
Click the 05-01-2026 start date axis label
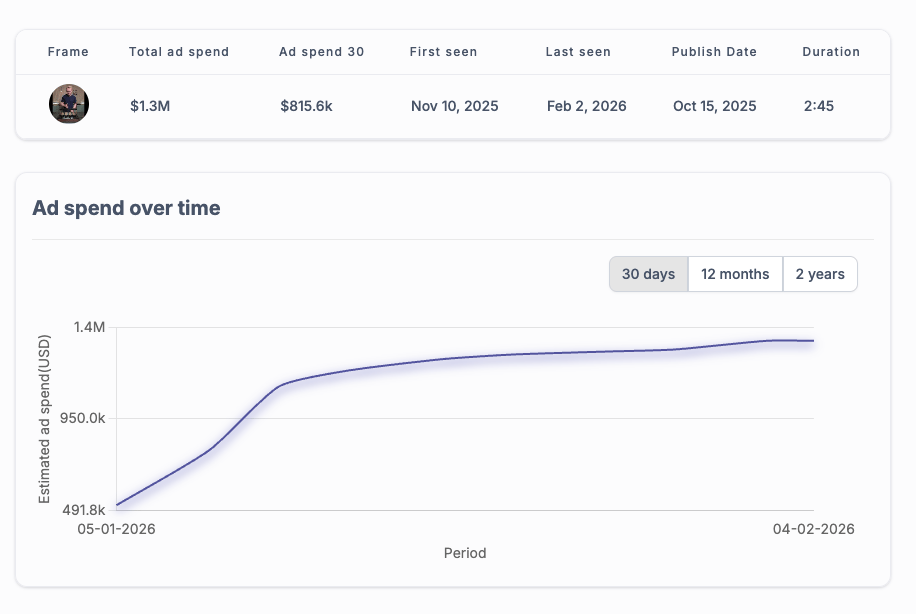117,528
